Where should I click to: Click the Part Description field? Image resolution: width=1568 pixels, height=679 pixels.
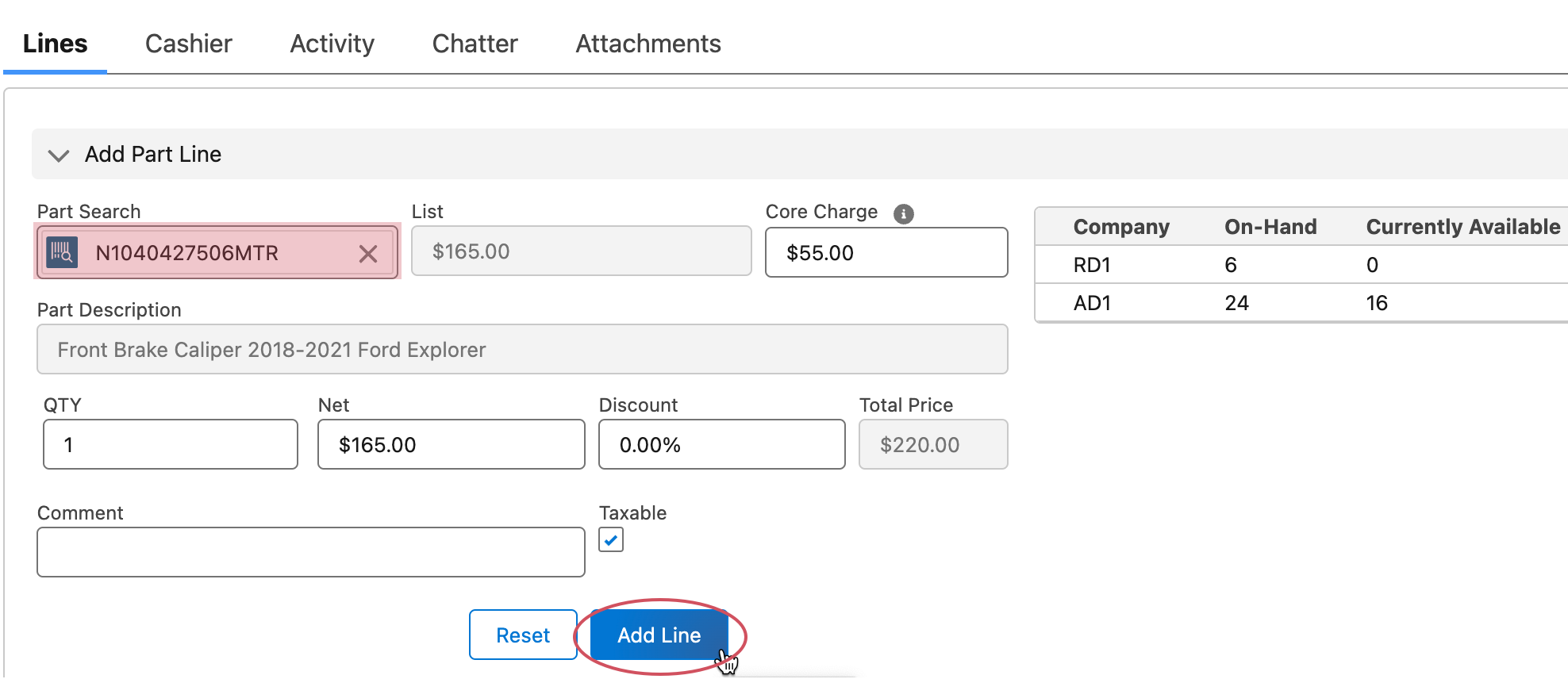pyautogui.click(x=522, y=349)
